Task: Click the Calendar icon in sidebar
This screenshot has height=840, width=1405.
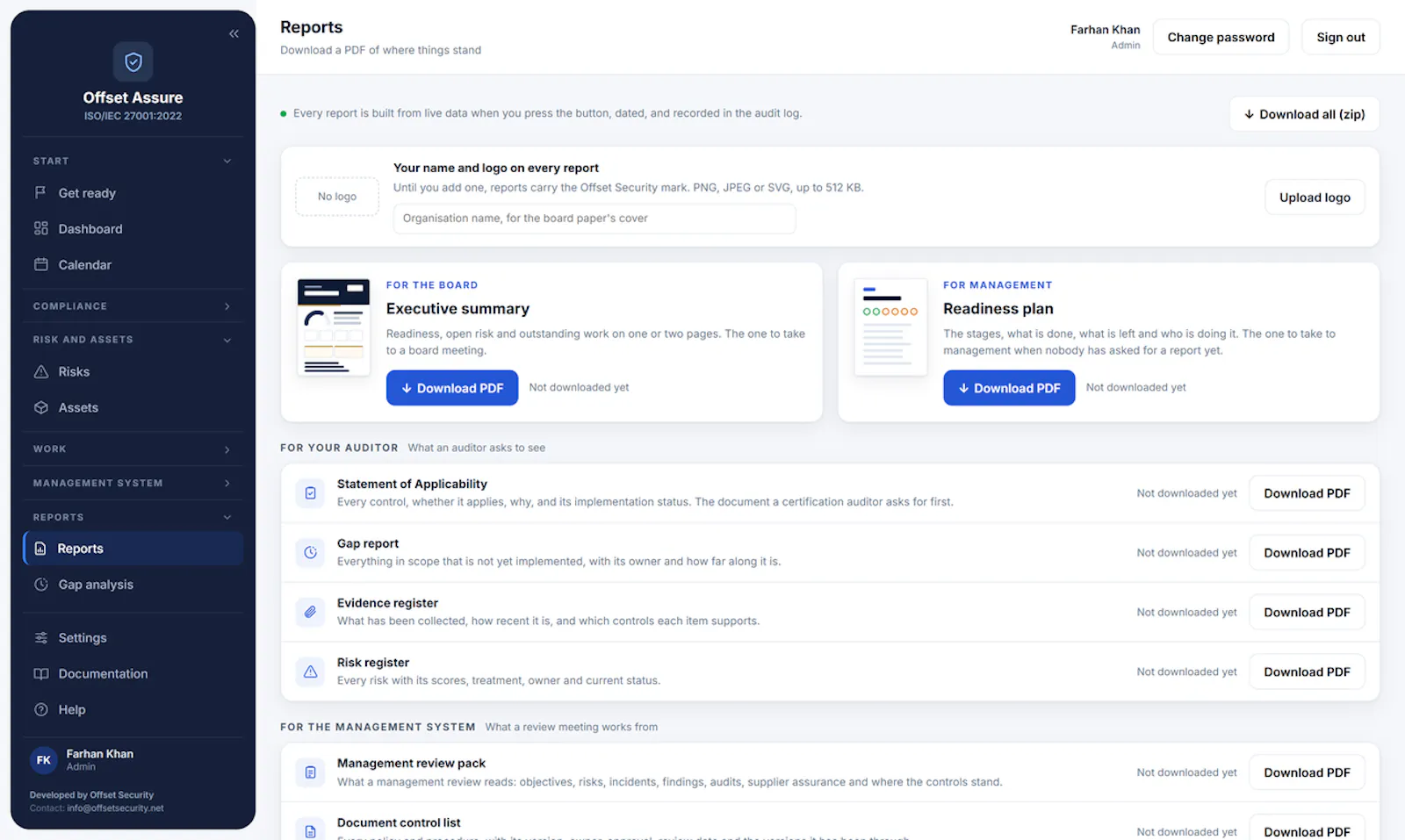Action: [40, 264]
